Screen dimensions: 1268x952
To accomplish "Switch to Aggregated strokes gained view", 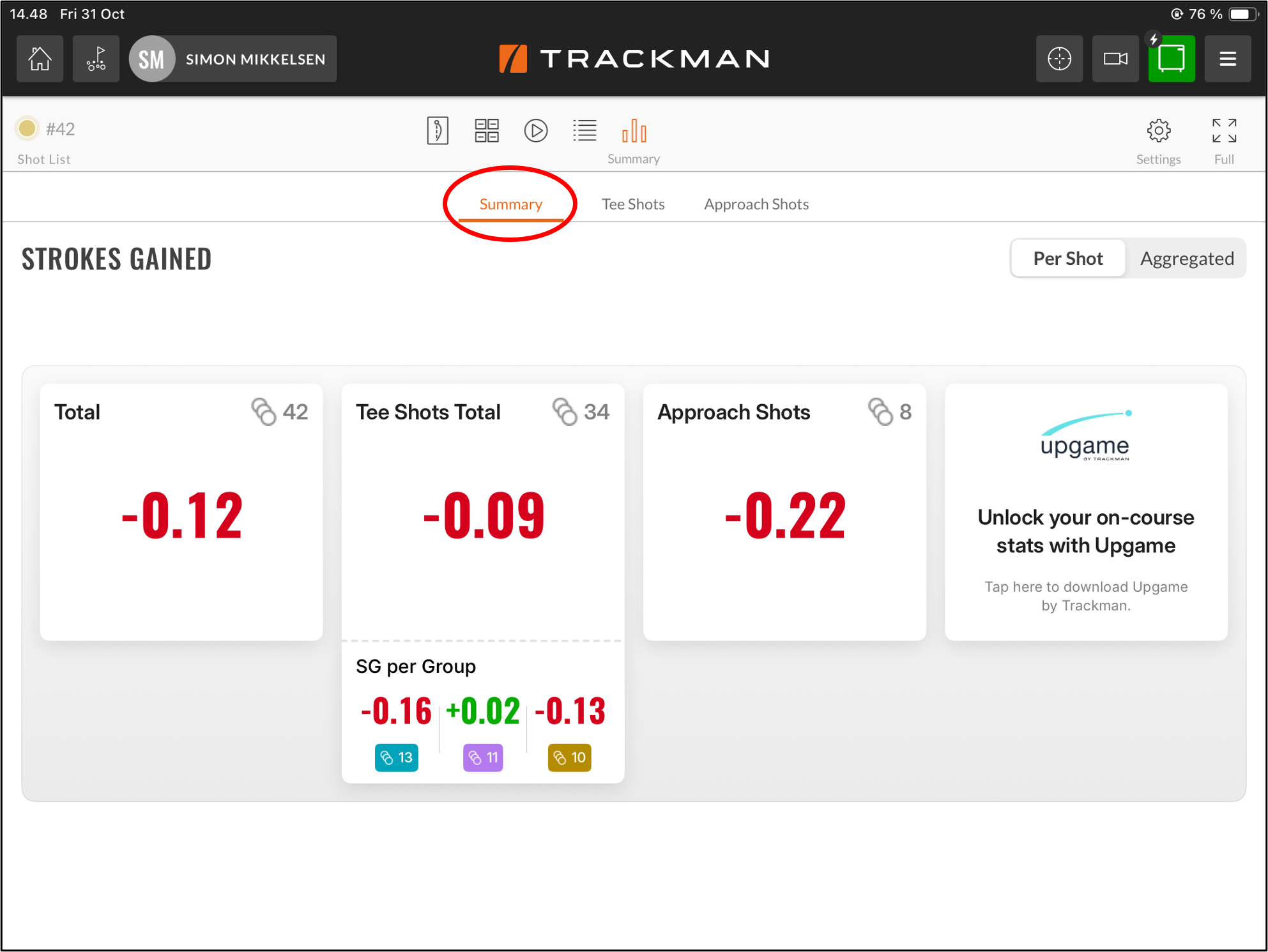I will [1186, 258].
